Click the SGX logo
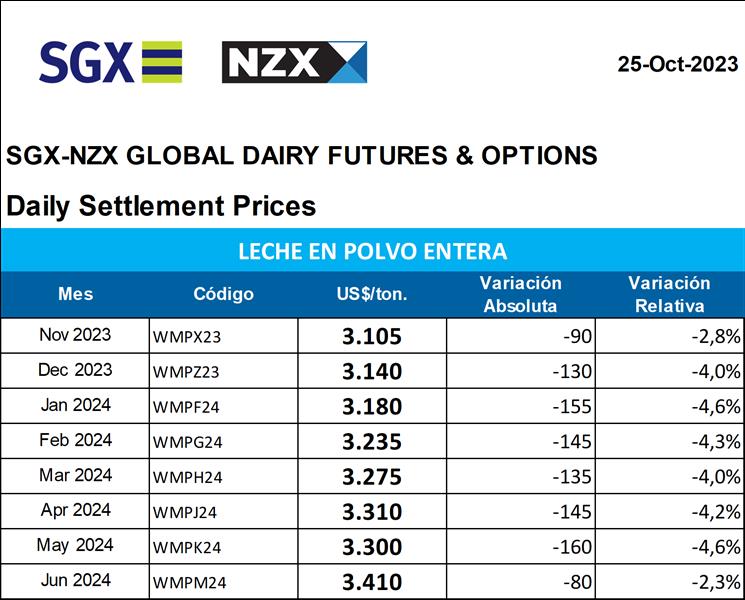The height and width of the screenshot is (600, 745). [110, 62]
